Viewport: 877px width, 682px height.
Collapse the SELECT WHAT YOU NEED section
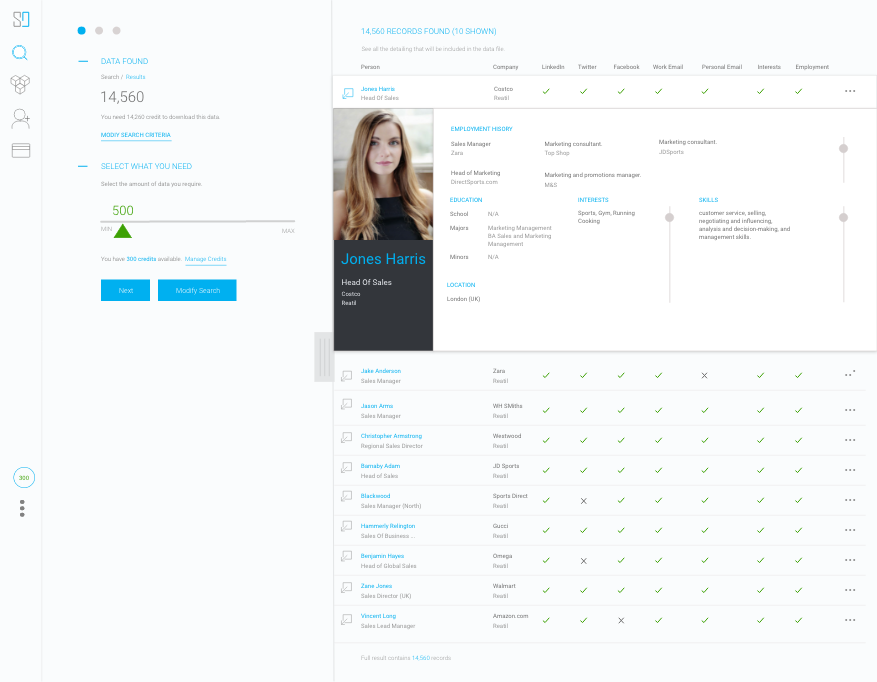click(82, 167)
